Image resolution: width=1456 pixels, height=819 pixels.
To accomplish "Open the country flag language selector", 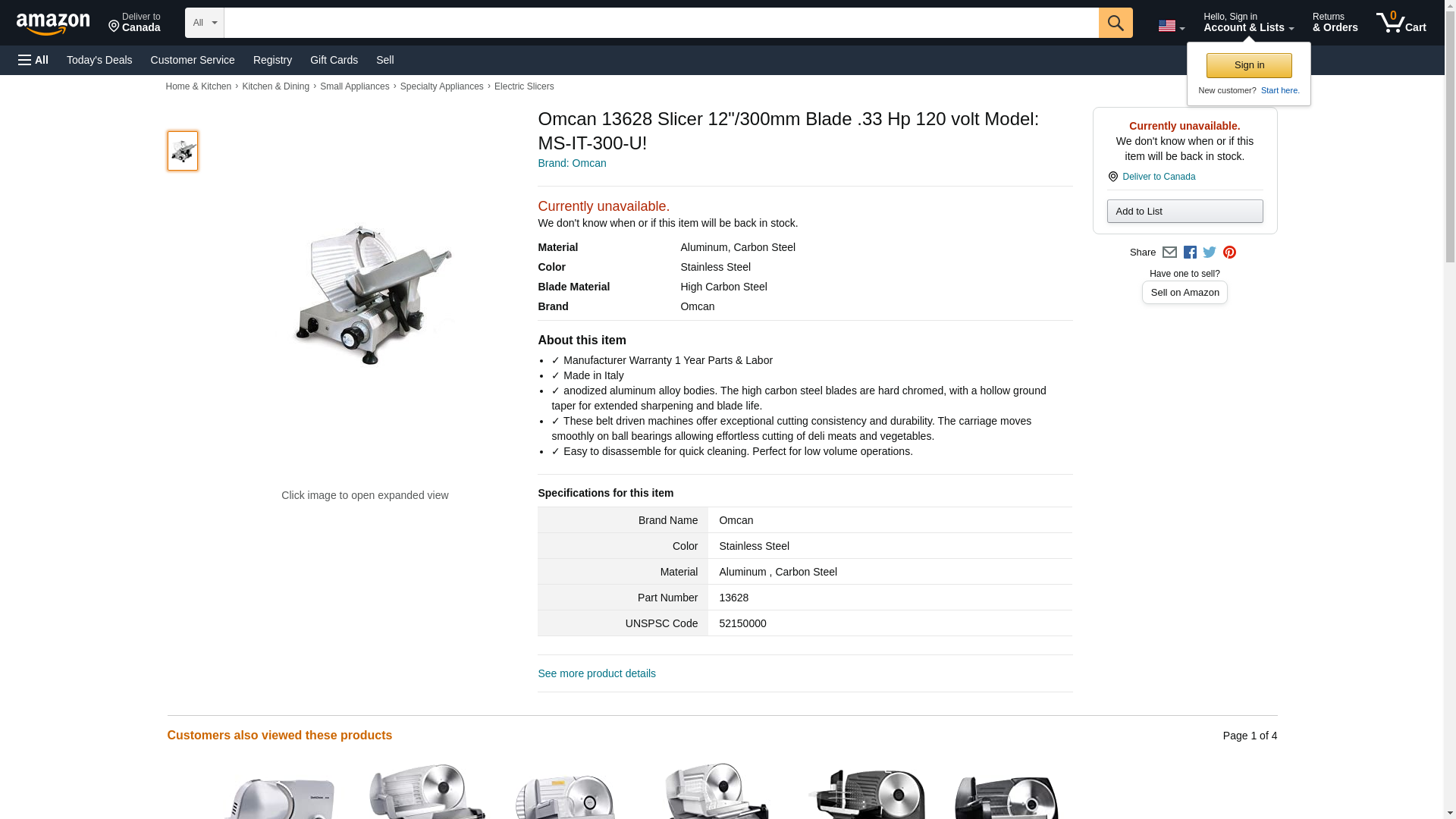I will pyautogui.click(x=1171, y=26).
